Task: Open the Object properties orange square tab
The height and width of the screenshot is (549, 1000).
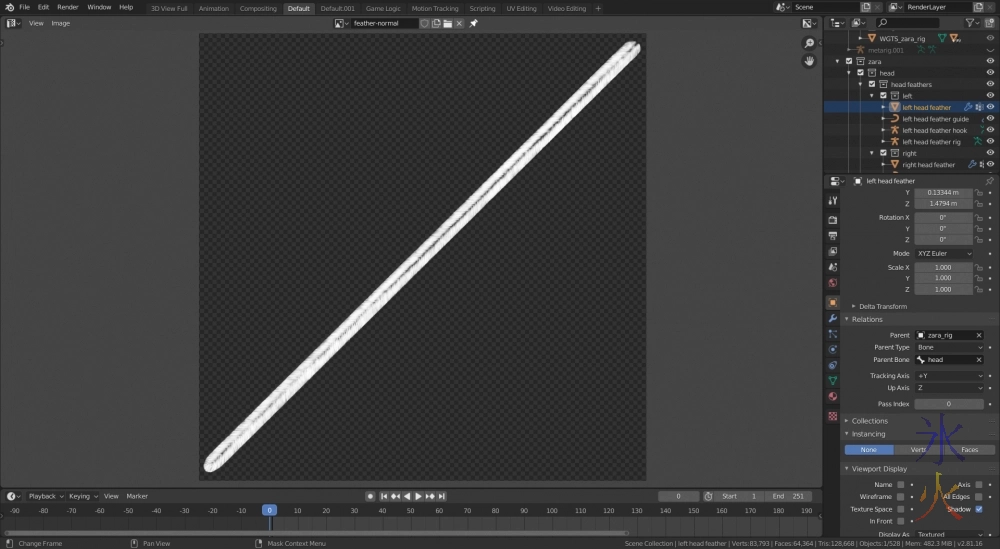Action: (832, 302)
